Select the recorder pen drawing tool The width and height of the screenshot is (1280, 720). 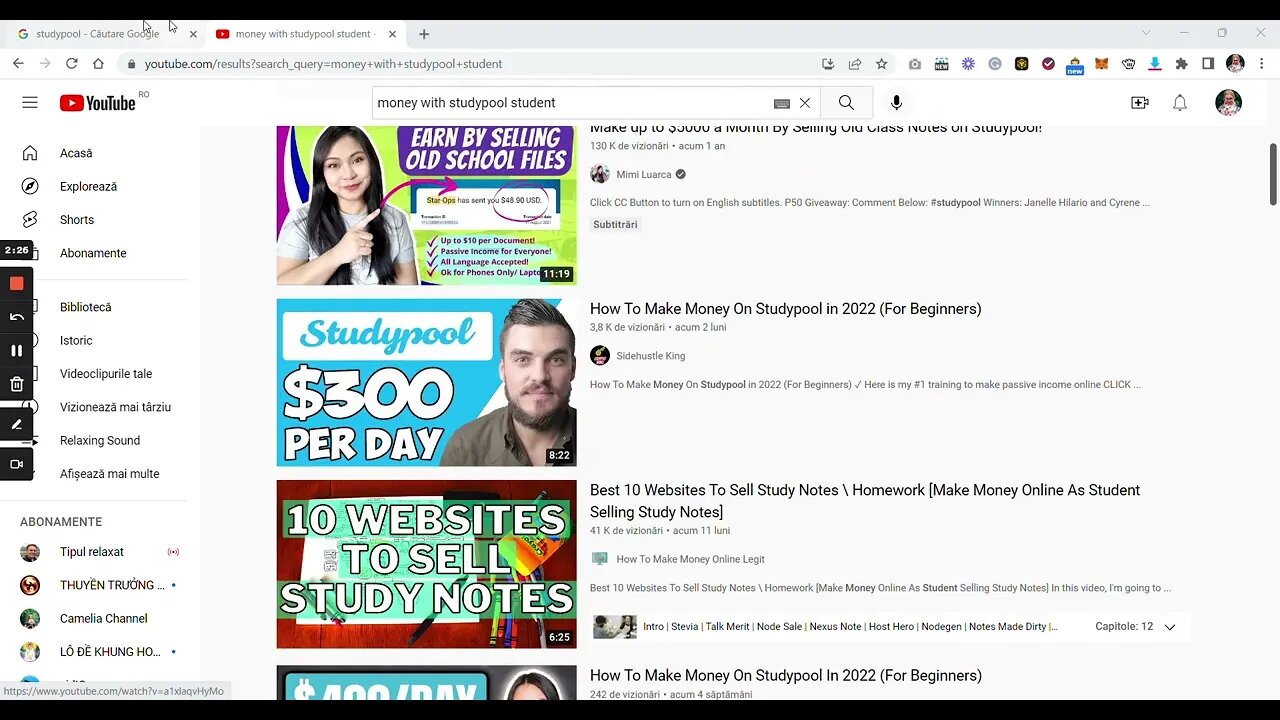tap(17, 425)
